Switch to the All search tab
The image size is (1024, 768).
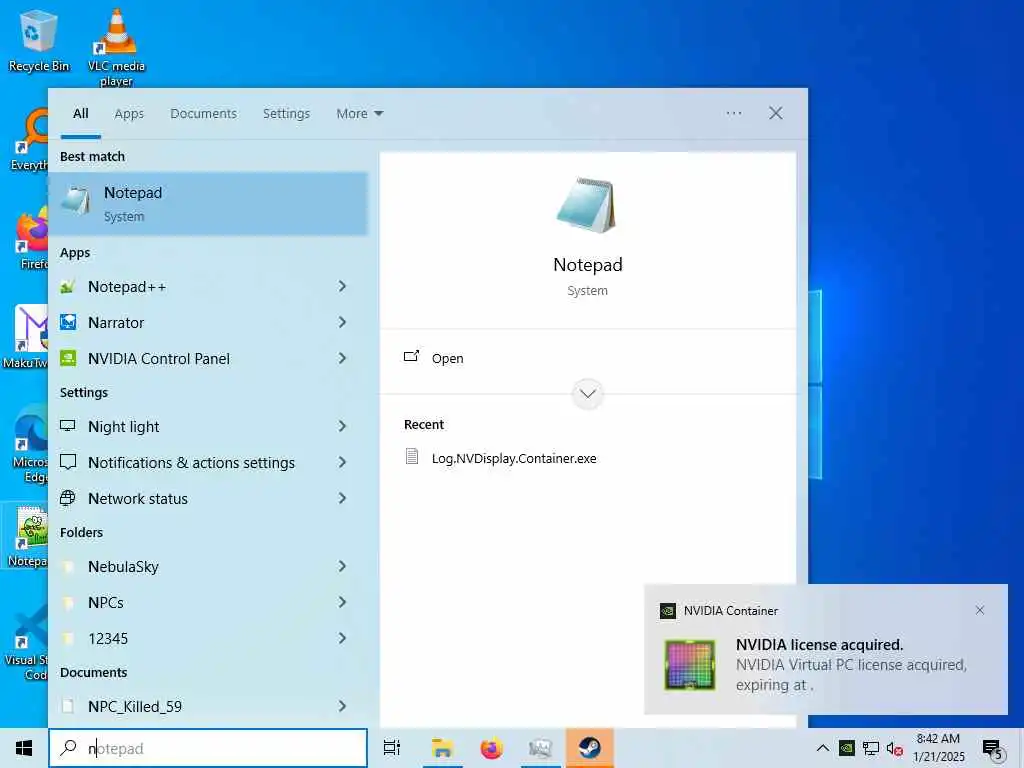80,114
